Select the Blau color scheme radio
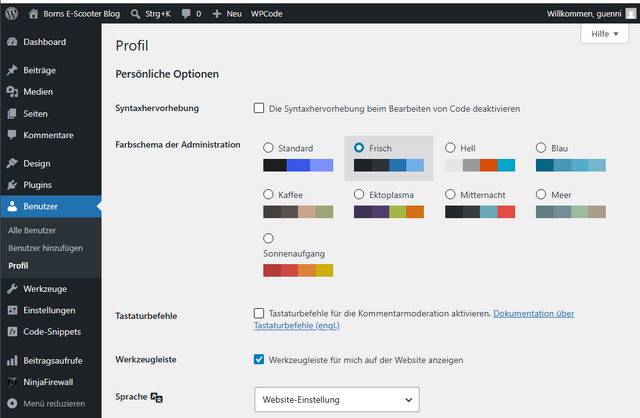Screen dimensions: 640x418 (x=541, y=148)
